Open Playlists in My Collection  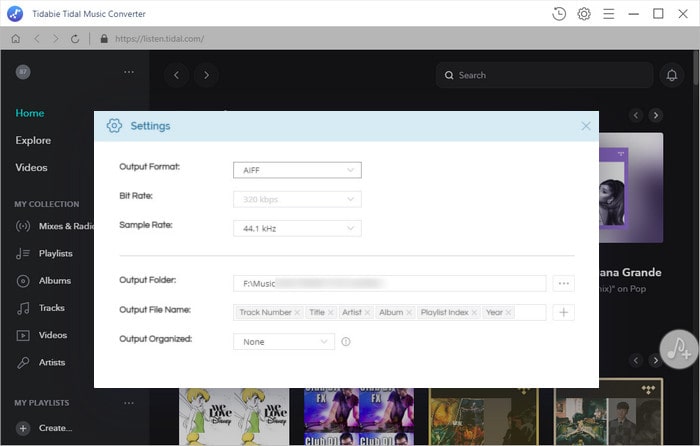coord(44,254)
